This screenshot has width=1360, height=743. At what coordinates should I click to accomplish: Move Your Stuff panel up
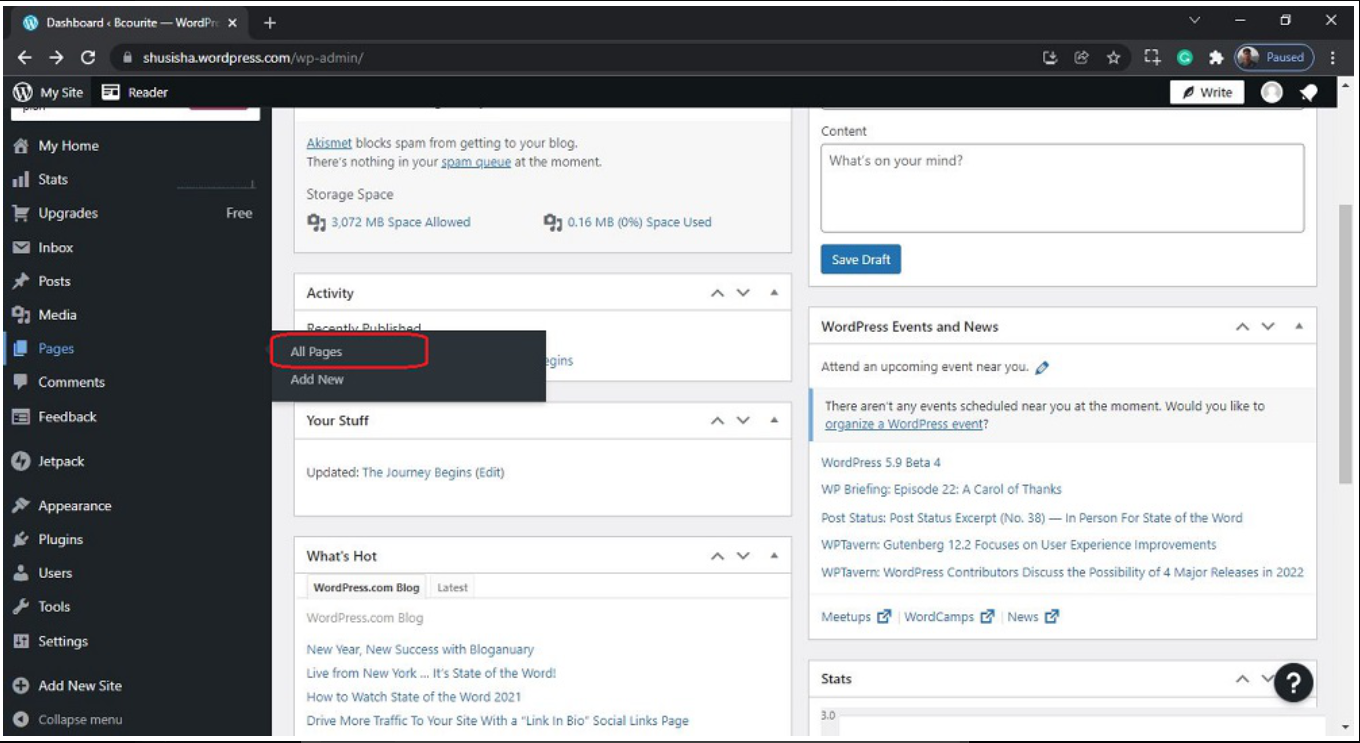click(x=716, y=421)
